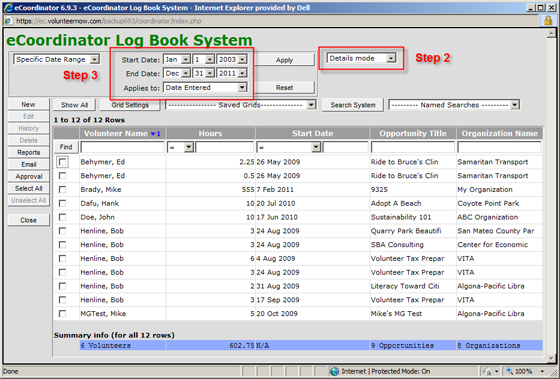
Task: Open the Reports button in the sidebar
Action: point(29,153)
